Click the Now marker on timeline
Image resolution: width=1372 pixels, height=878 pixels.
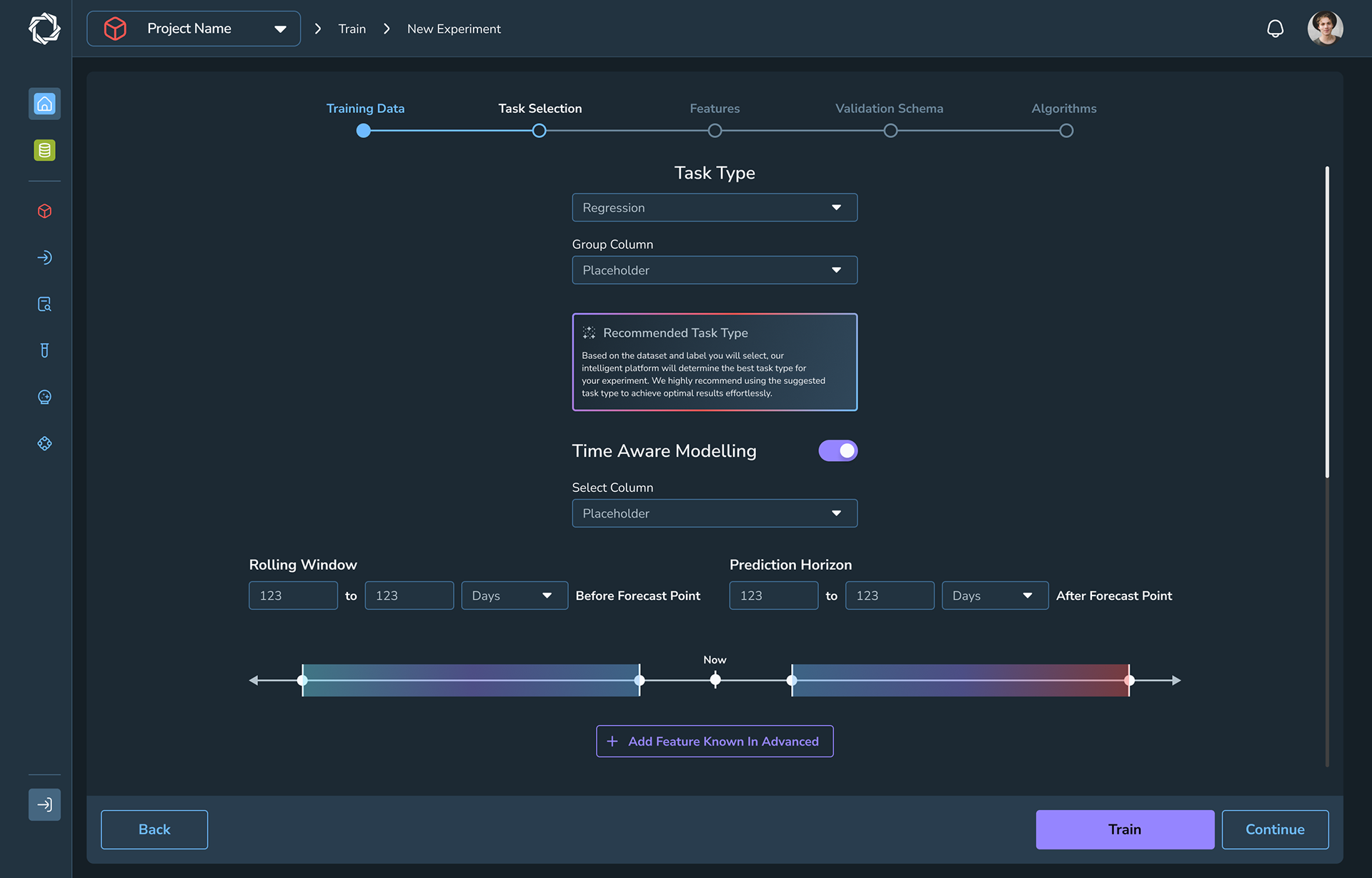[715, 680]
